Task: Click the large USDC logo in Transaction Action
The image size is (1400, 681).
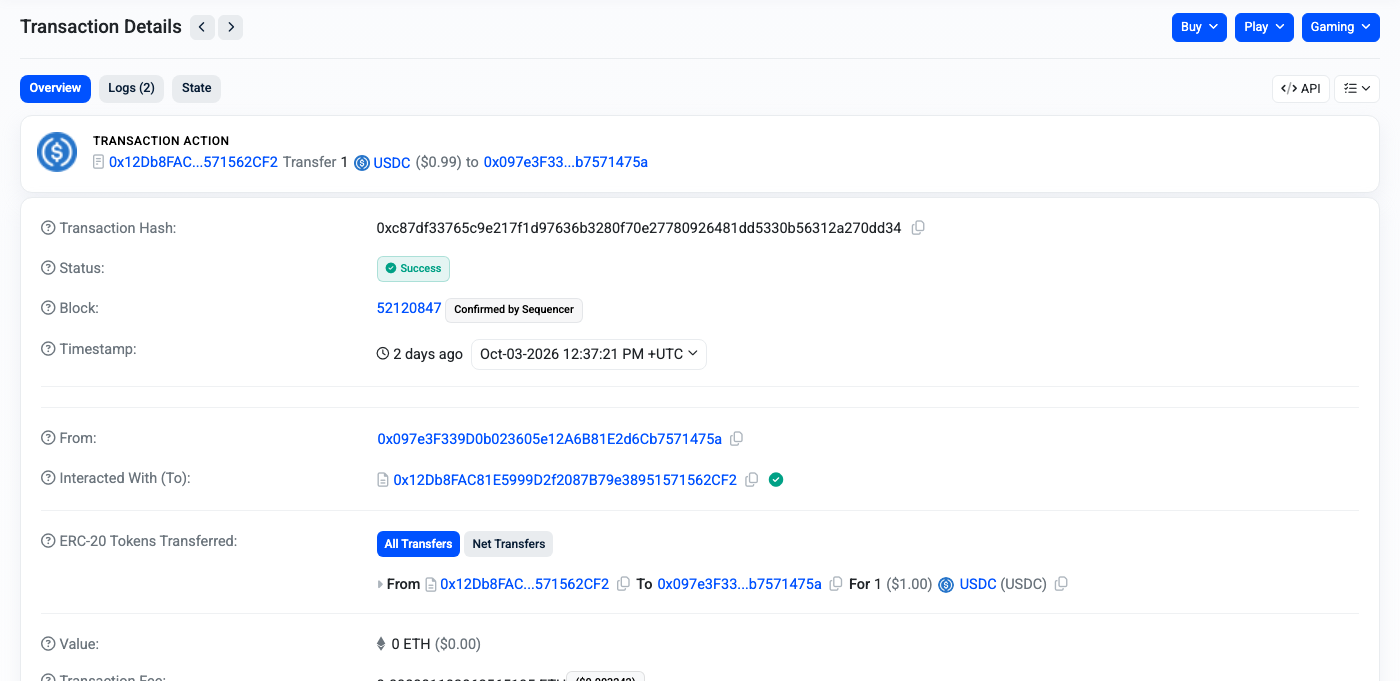Action: coord(57,152)
